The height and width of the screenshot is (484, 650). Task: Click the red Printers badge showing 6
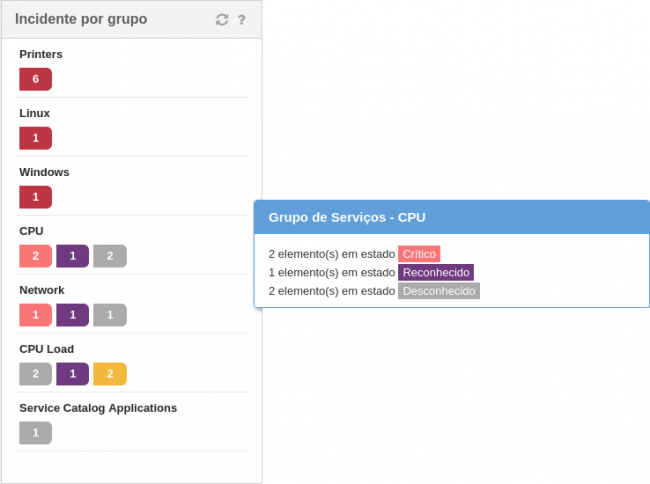pos(35,79)
